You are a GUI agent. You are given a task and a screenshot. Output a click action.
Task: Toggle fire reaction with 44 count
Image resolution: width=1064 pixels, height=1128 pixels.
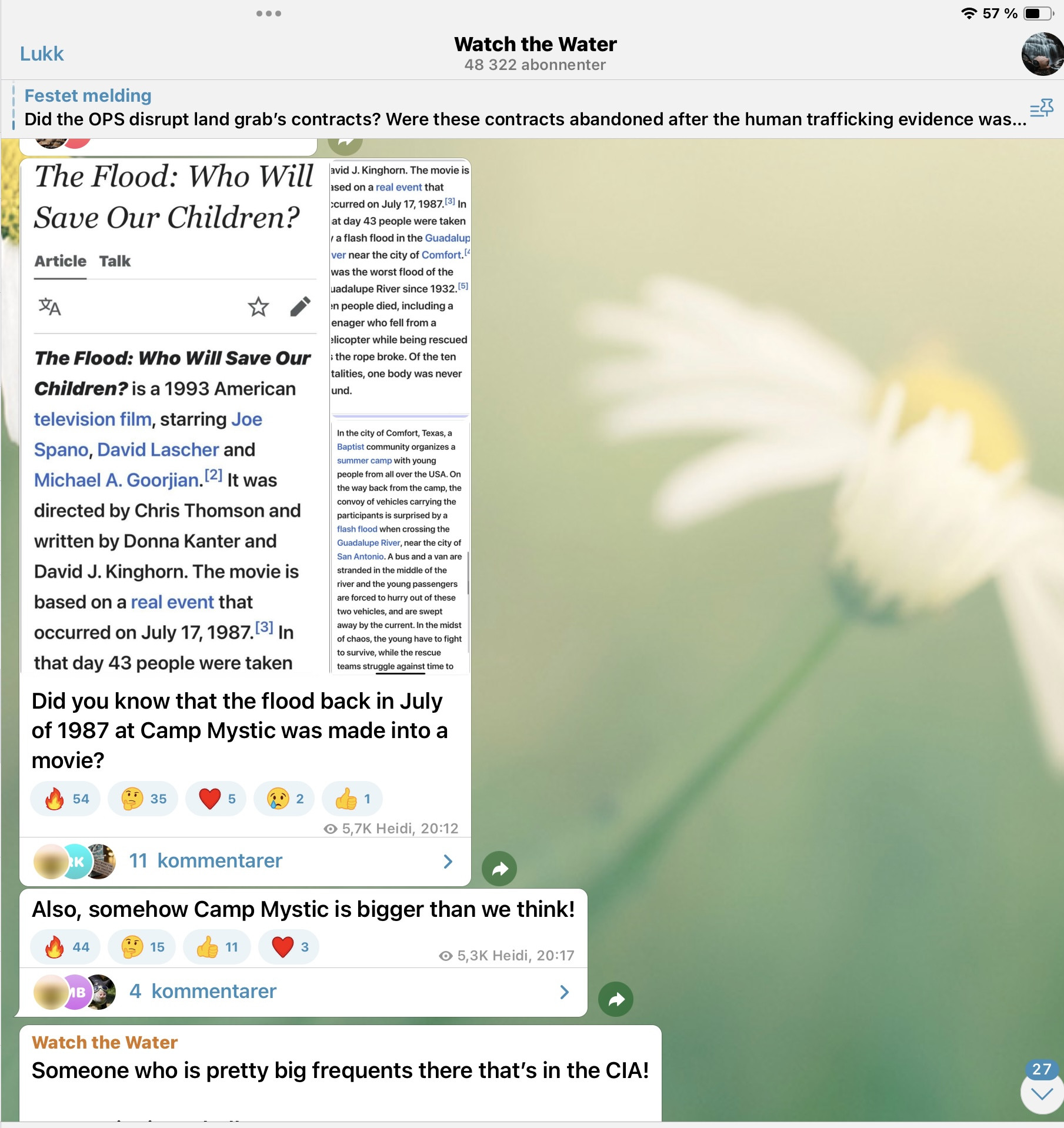click(66, 947)
